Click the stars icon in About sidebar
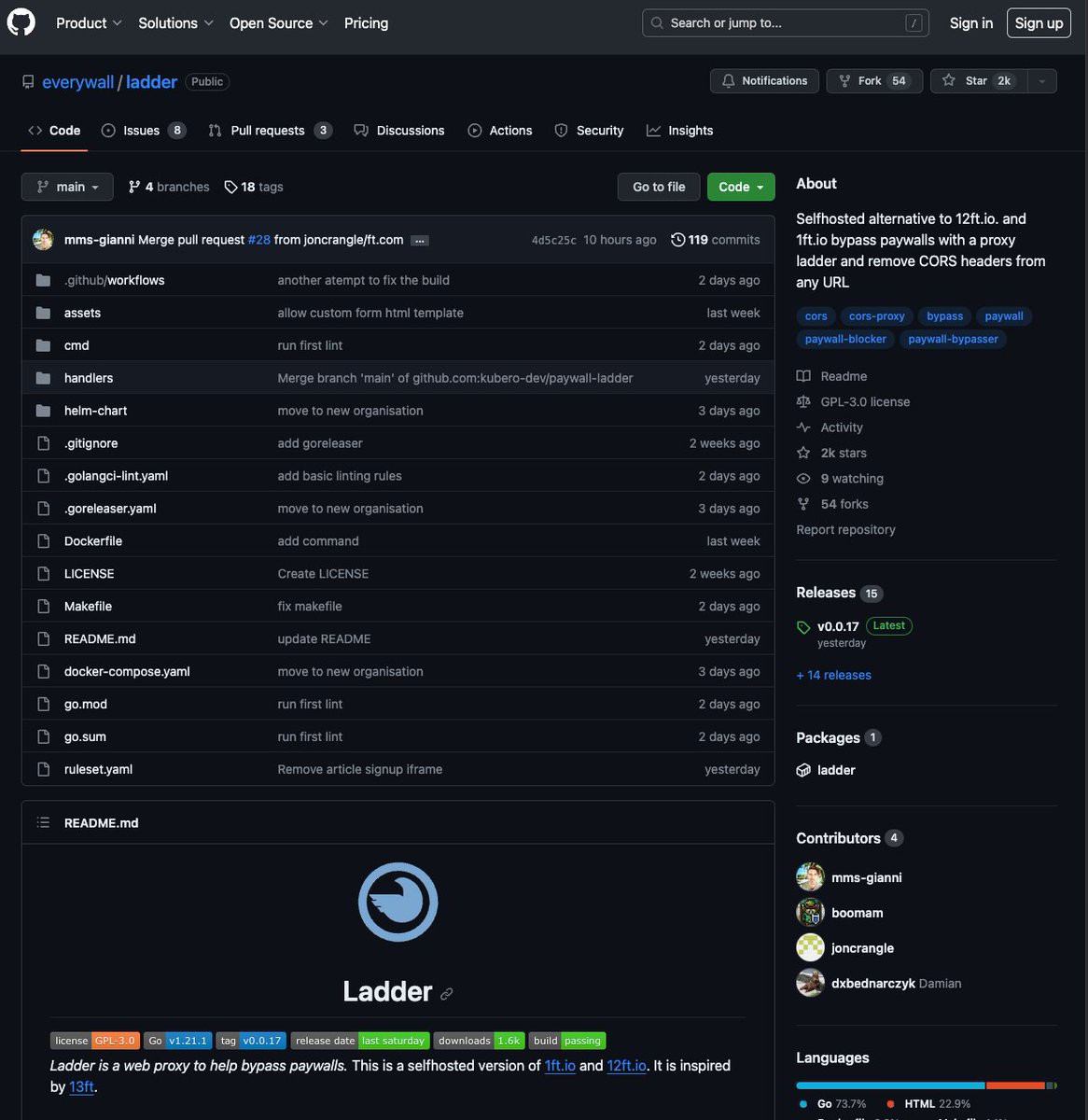This screenshot has height=1120, width=1088. tap(803, 453)
